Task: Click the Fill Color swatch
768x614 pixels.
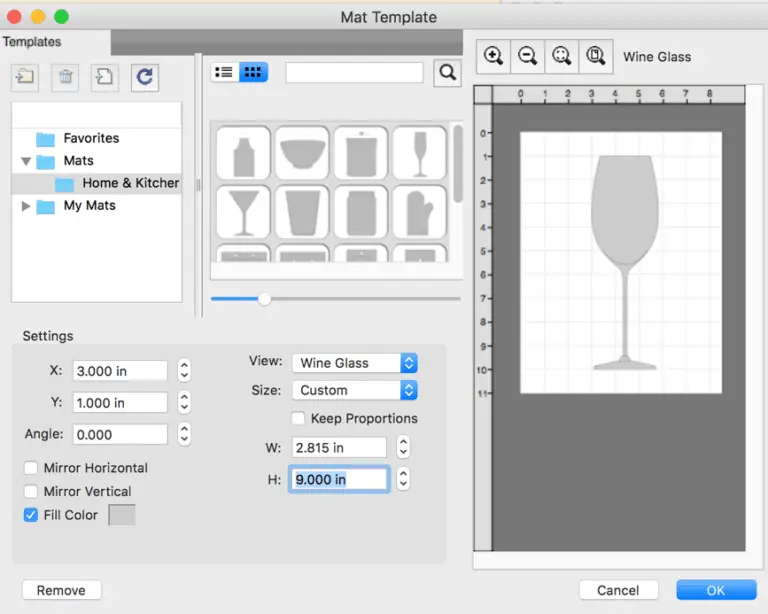Action: pos(121,515)
